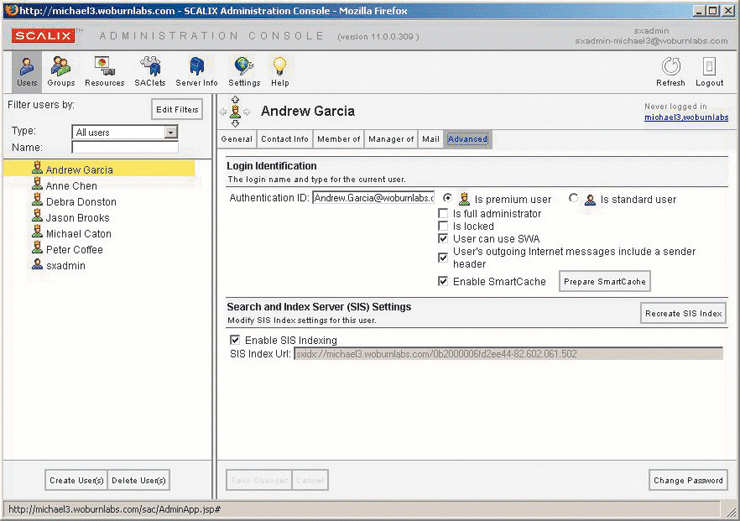Select sxadmin in the user list
The width and height of the screenshot is (740, 521).
[66, 266]
